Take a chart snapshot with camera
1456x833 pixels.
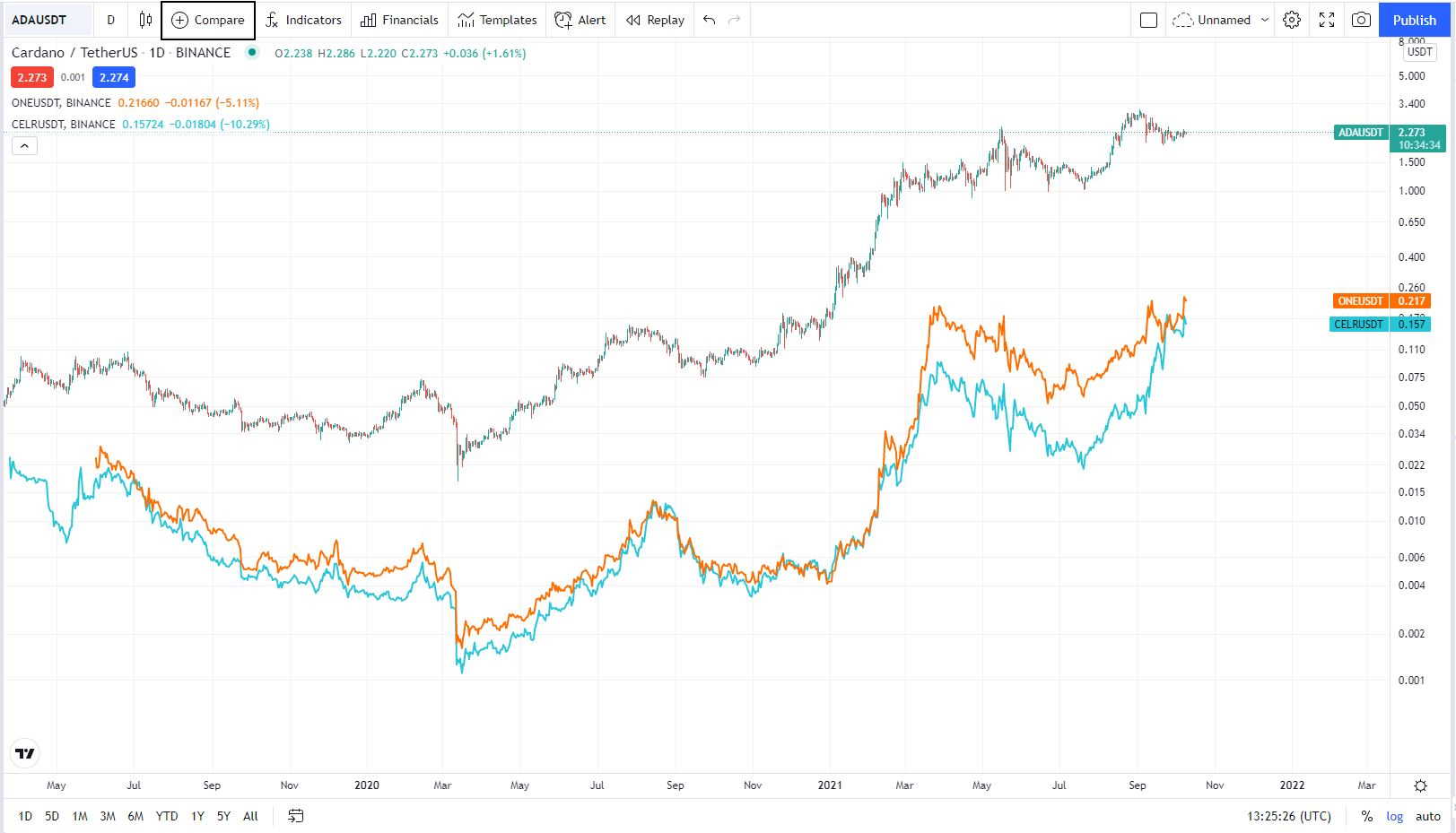1361,20
